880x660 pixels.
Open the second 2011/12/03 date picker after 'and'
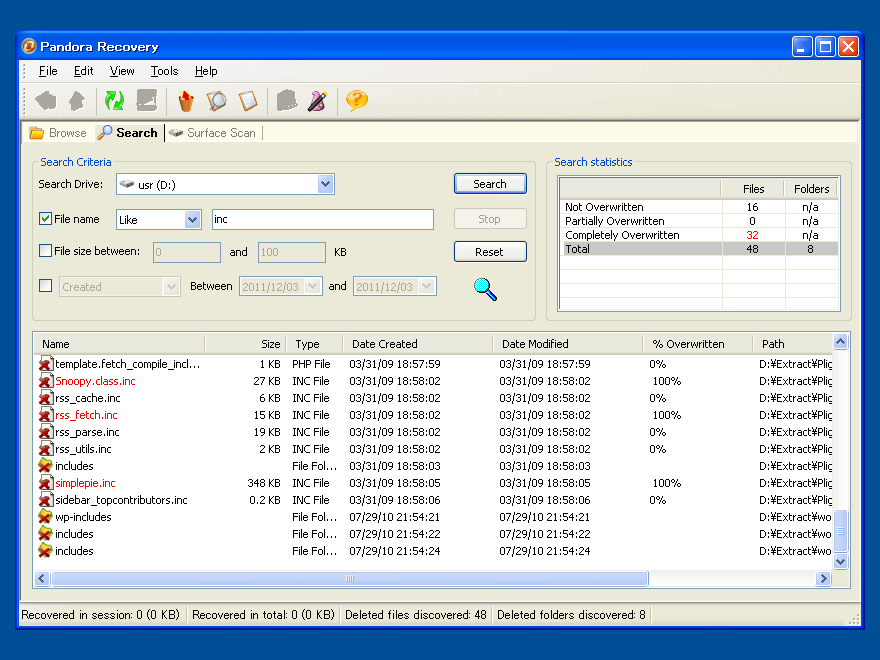click(x=427, y=287)
